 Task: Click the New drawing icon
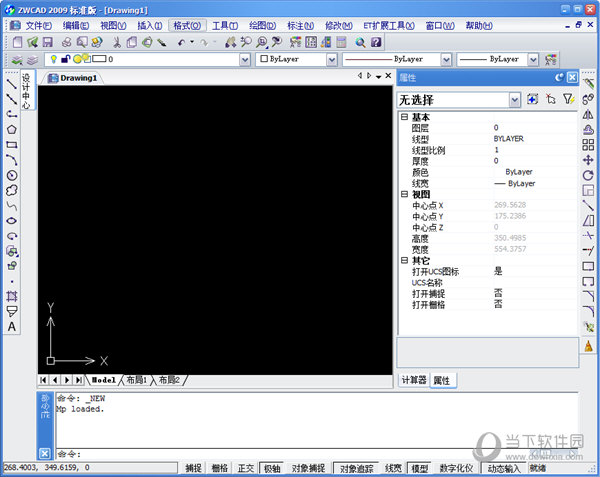pyautogui.click(x=17, y=42)
